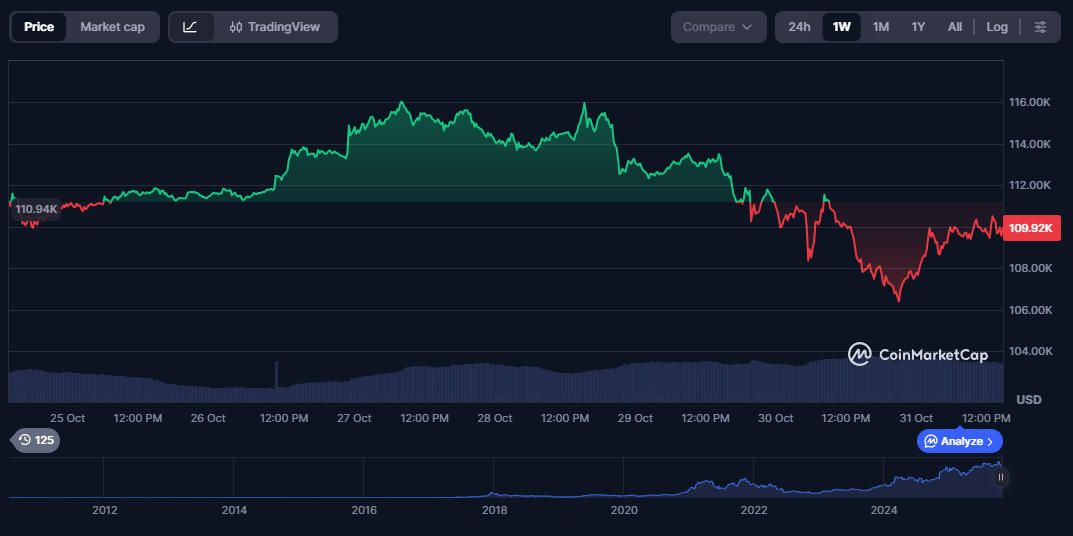Click the Analyze button's AI icon
1073x536 pixels.
pos(930,441)
